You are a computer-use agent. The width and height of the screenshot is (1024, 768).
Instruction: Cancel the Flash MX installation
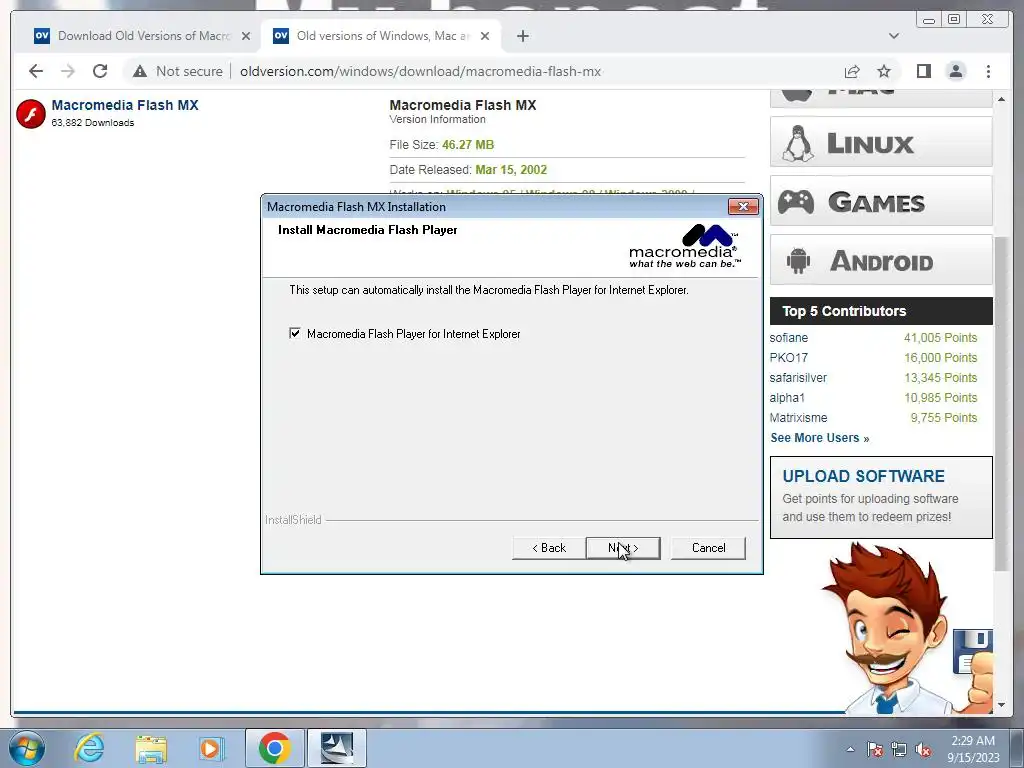(x=708, y=548)
